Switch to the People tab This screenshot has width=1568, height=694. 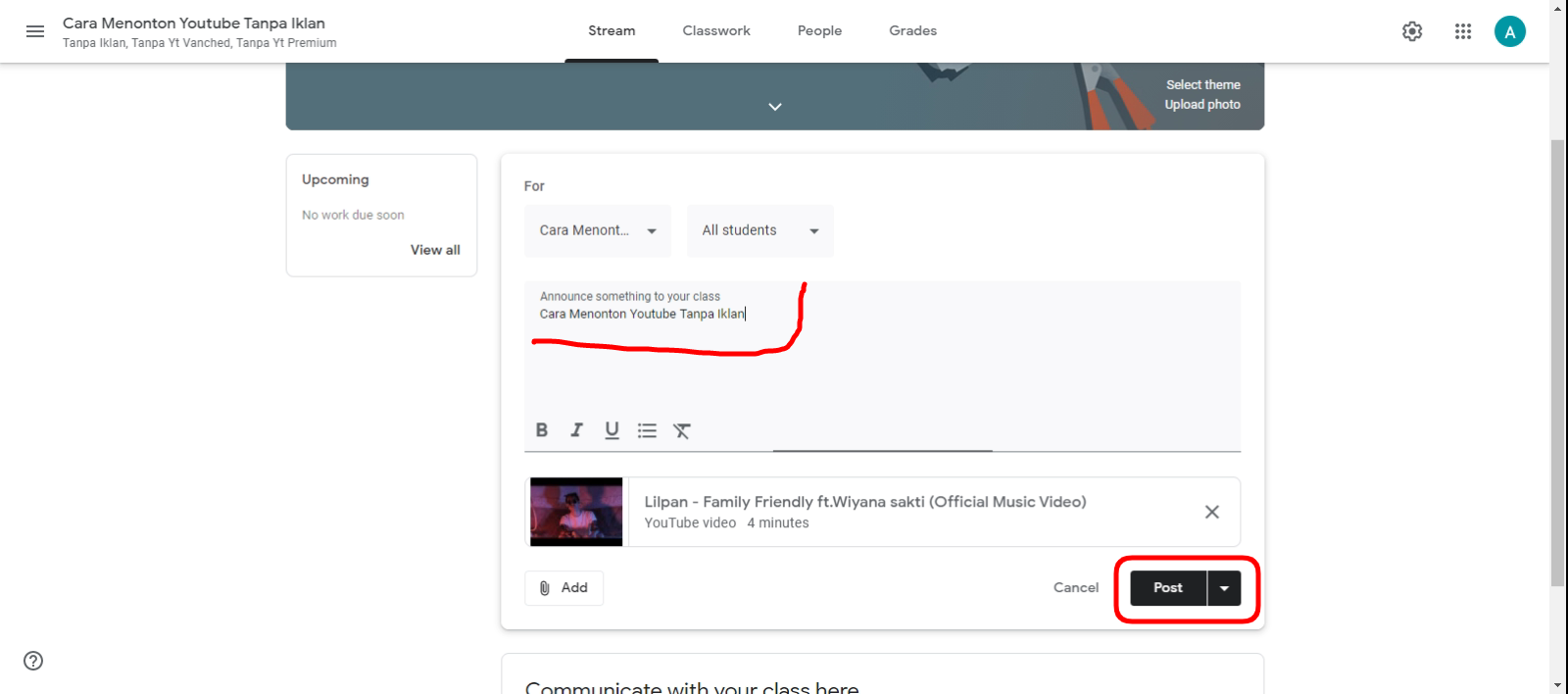tap(819, 31)
